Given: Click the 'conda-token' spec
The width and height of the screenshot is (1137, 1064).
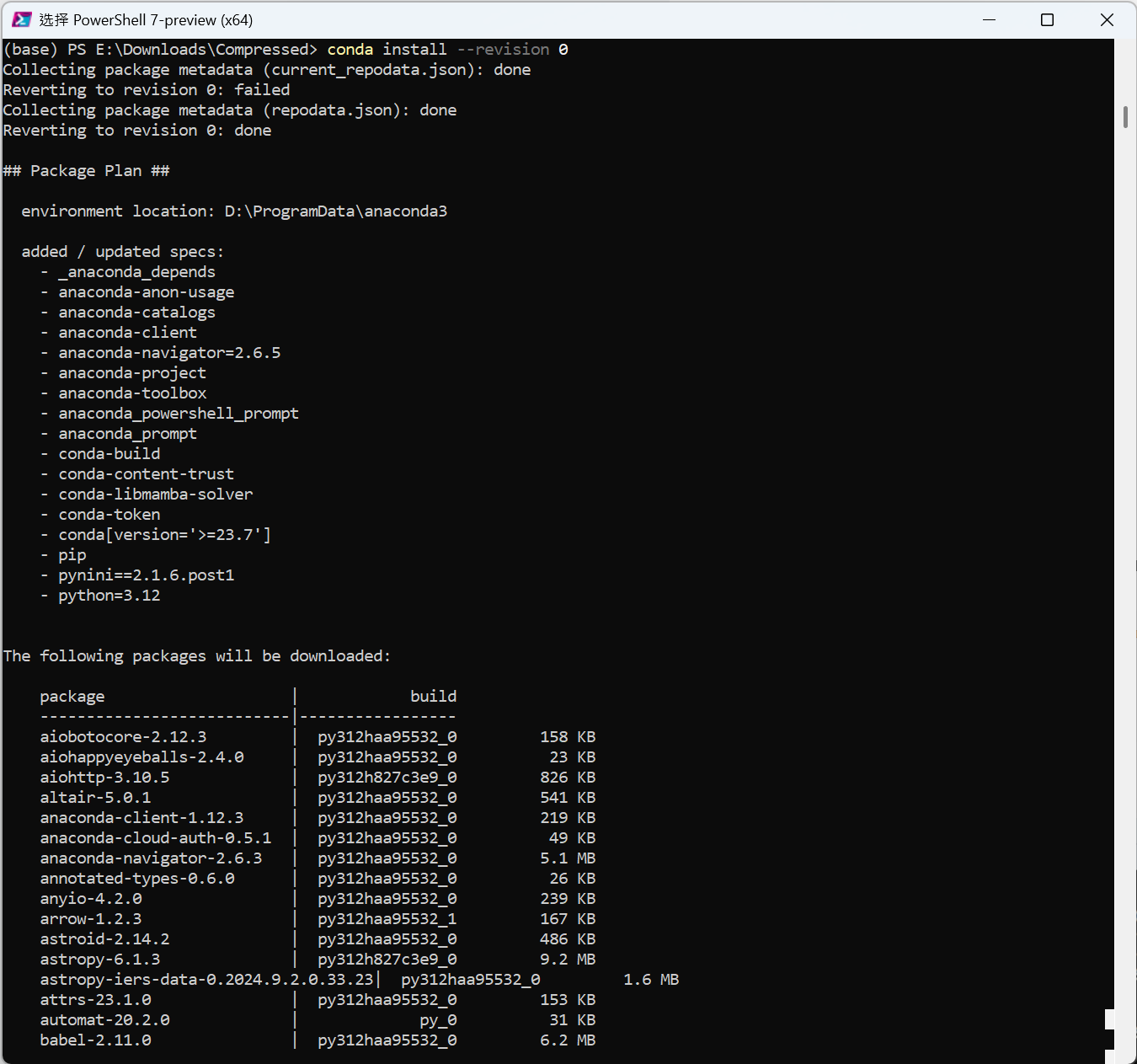Looking at the screenshot, I should [x=109, y=515].
